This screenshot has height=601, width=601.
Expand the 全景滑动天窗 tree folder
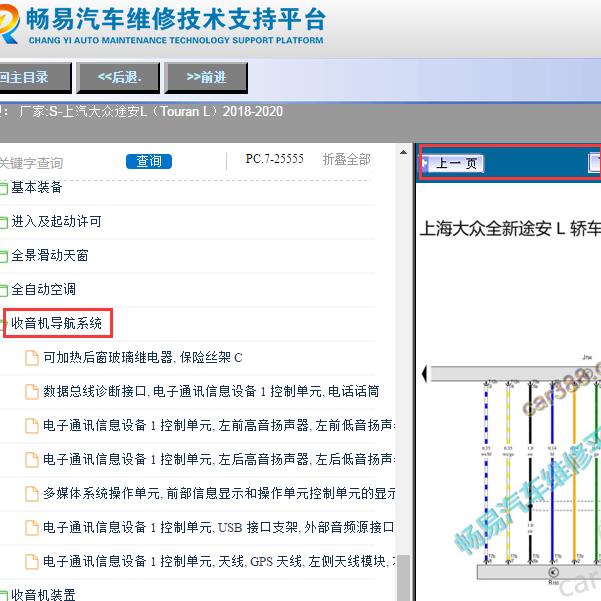coord(49,256)
